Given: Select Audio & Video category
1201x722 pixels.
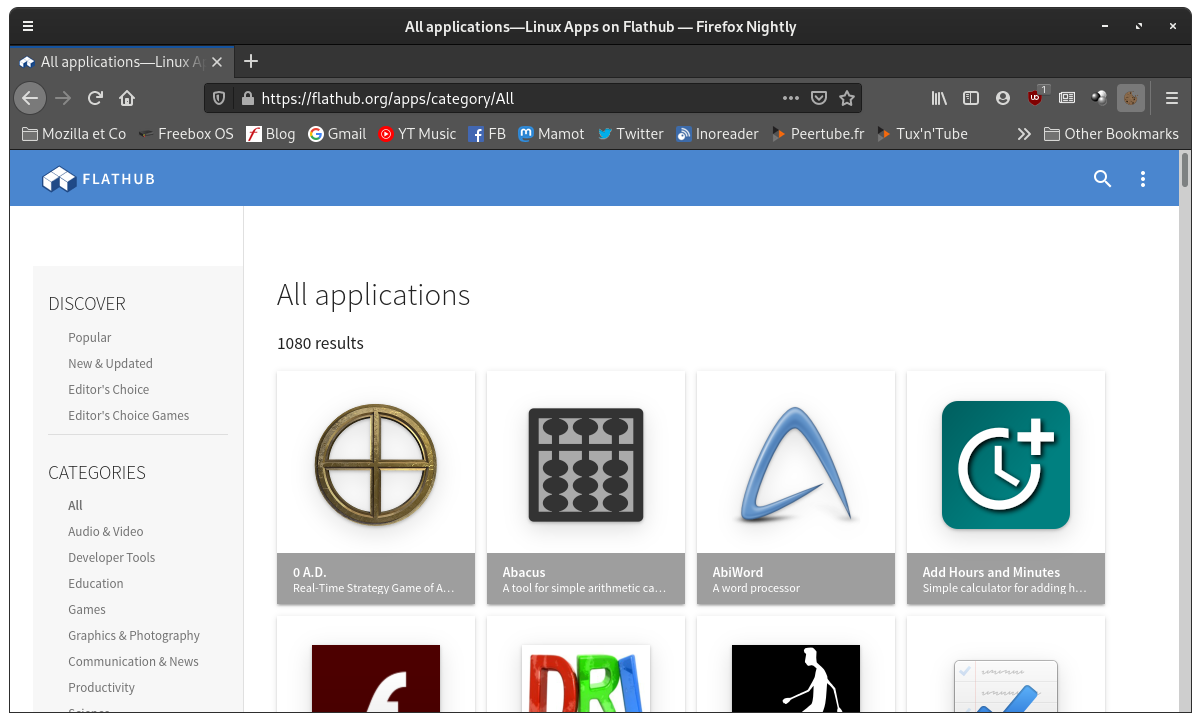Looking at the screenshot, I should tap(105, 532).
